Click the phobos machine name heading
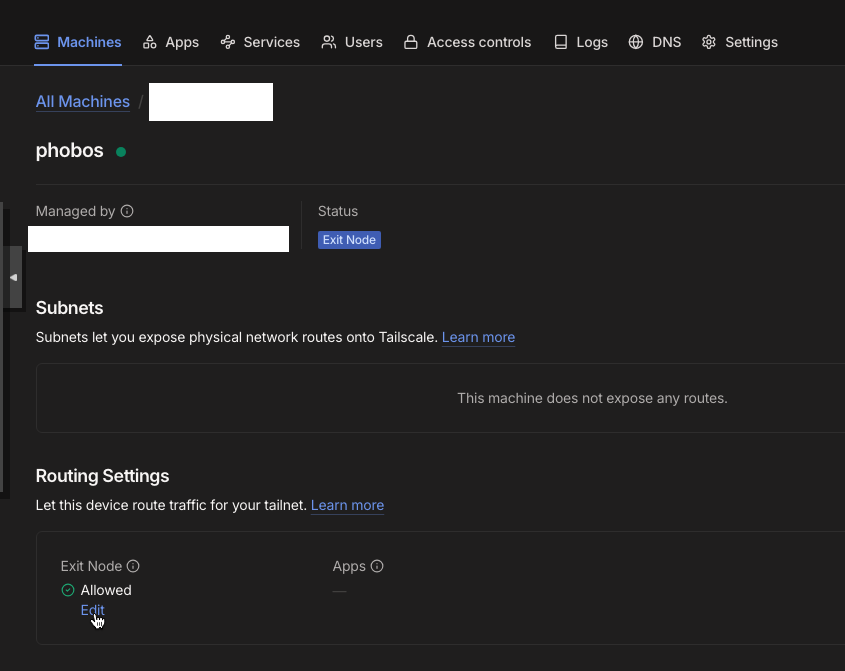The height and width of the screenshot is (671, 845). pyautogui.click(x=70, y=151)
